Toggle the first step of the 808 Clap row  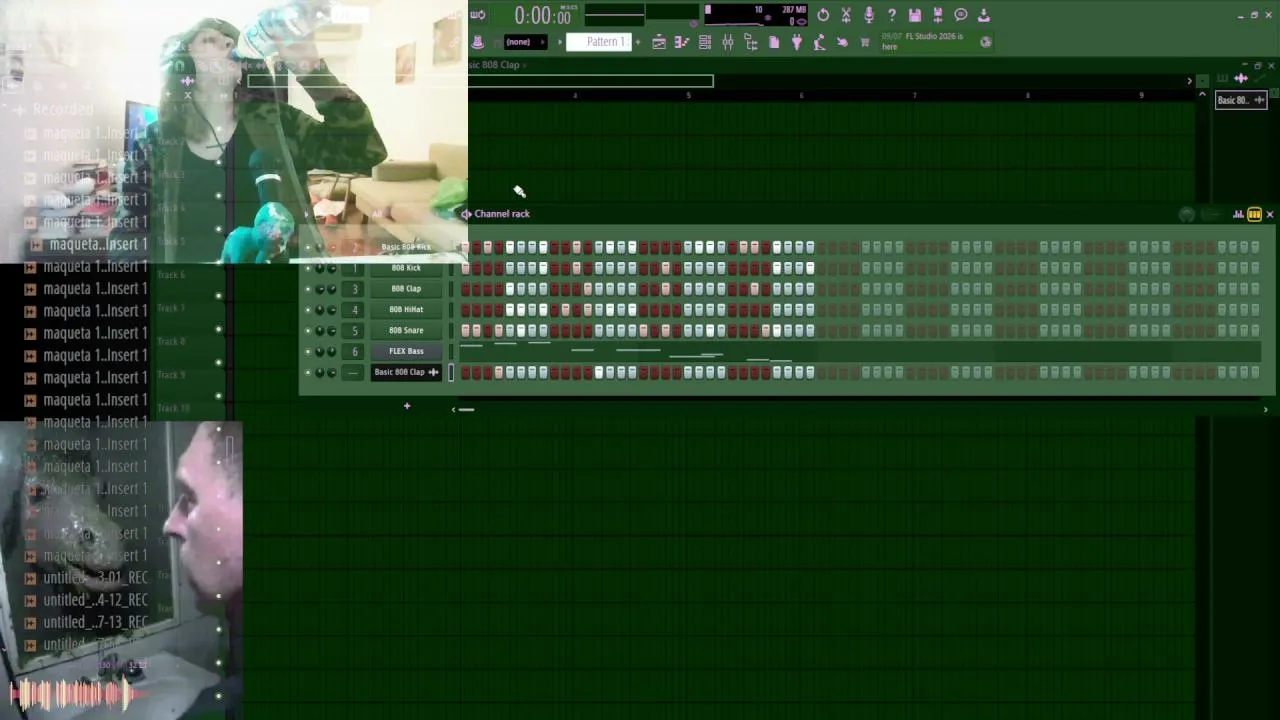pos(465,289)
